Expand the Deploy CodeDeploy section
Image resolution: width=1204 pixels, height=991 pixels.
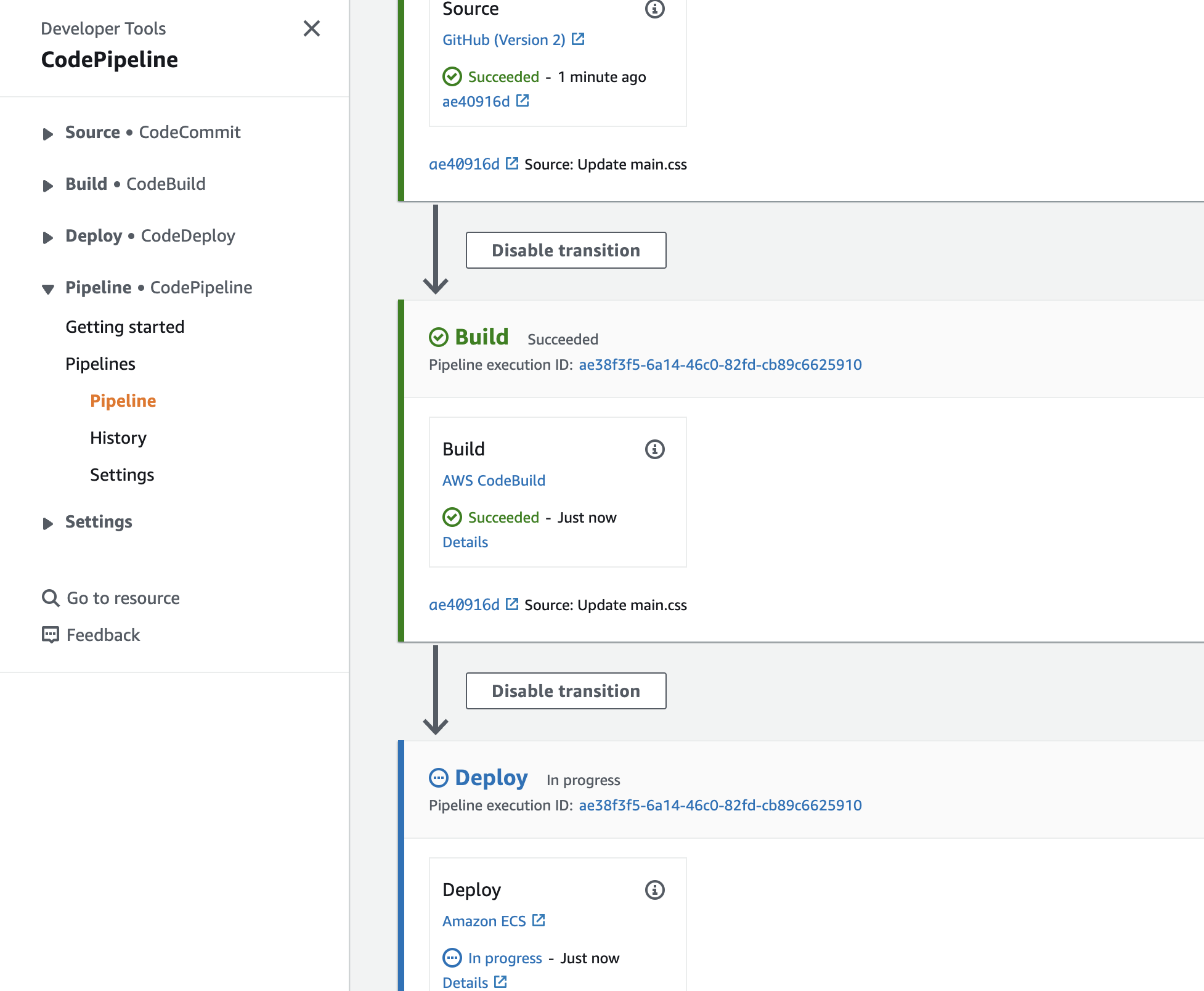point(47,237)
